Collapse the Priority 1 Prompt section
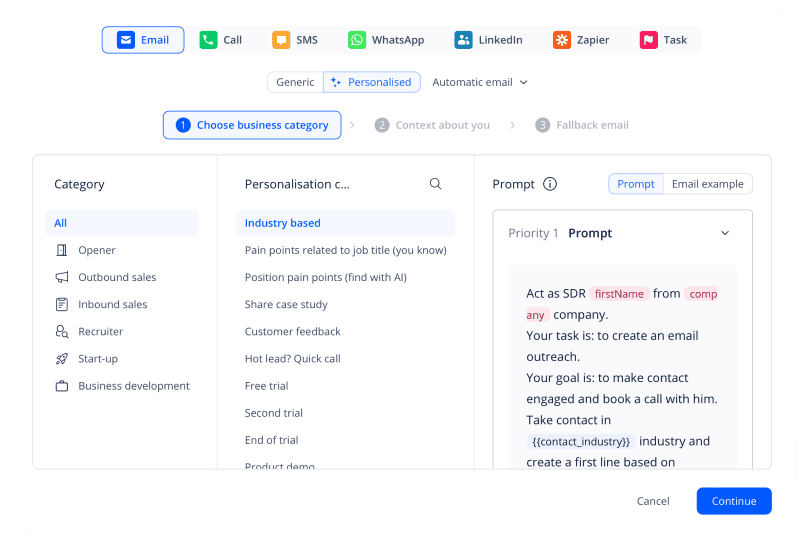Screen dimensions: 808x544 pos(725,233)
